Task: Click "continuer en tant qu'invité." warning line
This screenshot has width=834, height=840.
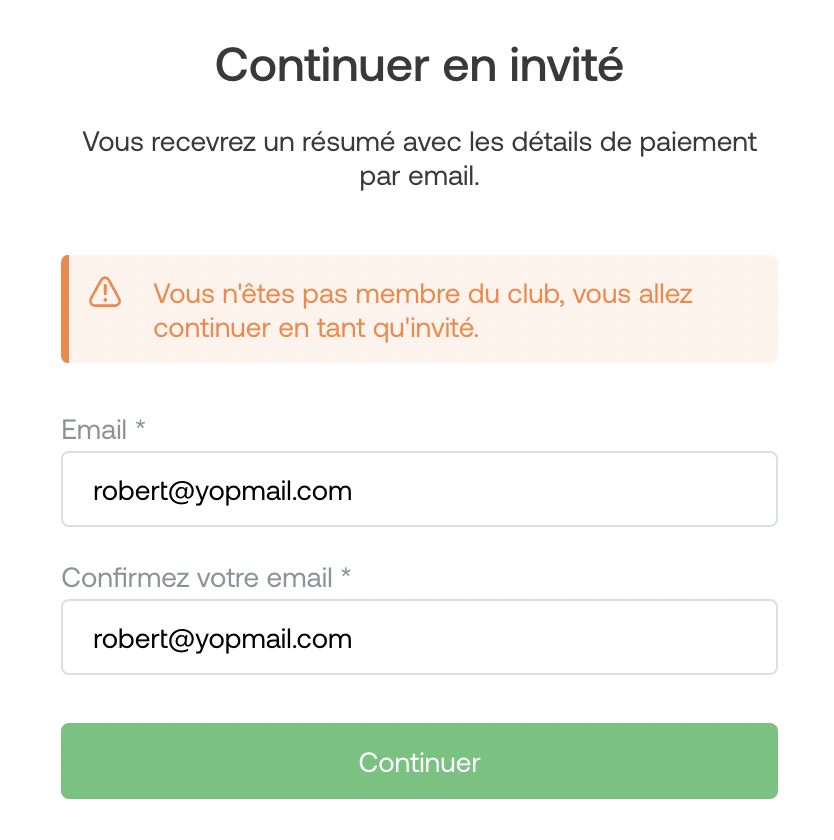Action: coord(316,327)
